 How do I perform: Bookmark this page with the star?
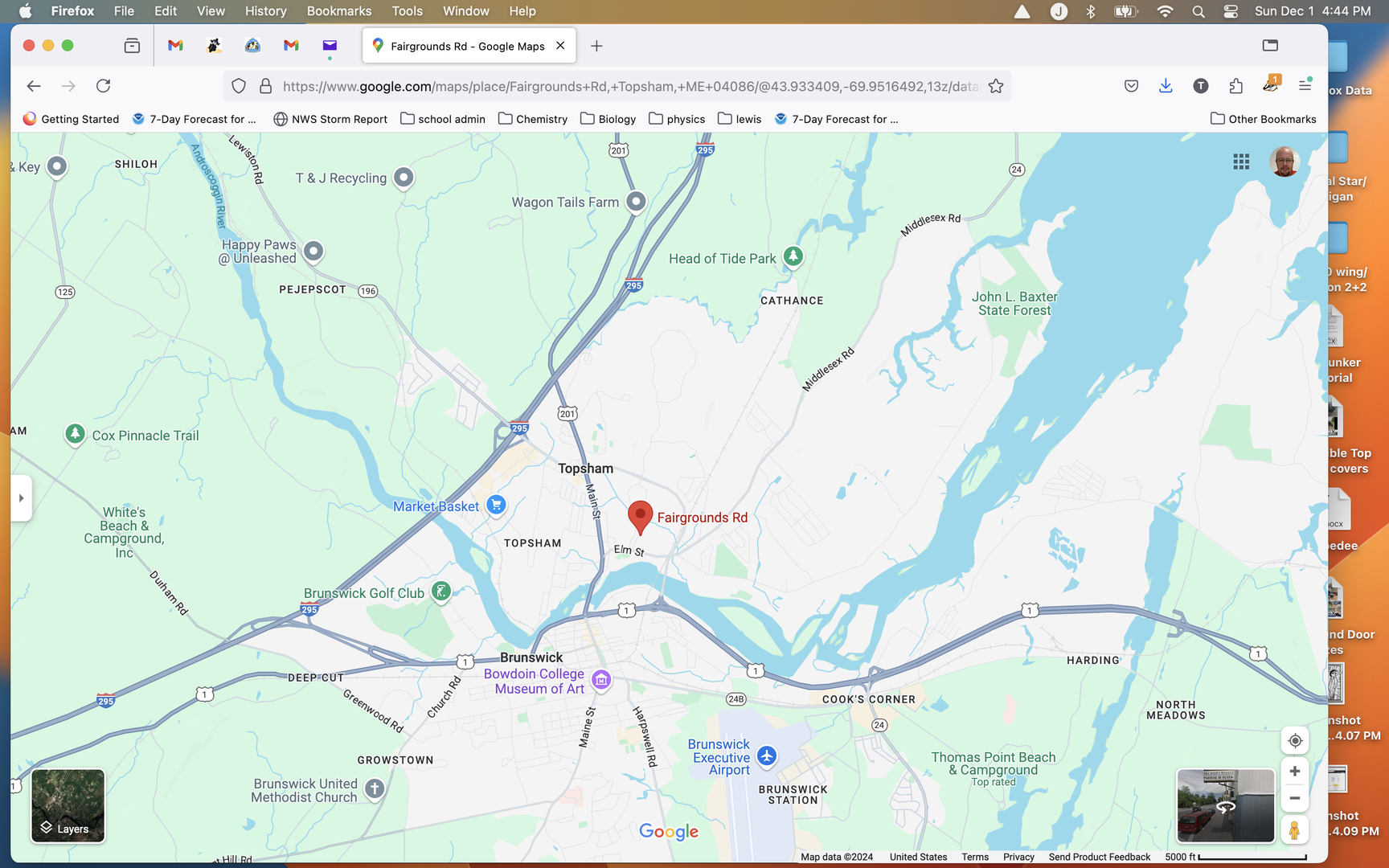click(996, 86)
